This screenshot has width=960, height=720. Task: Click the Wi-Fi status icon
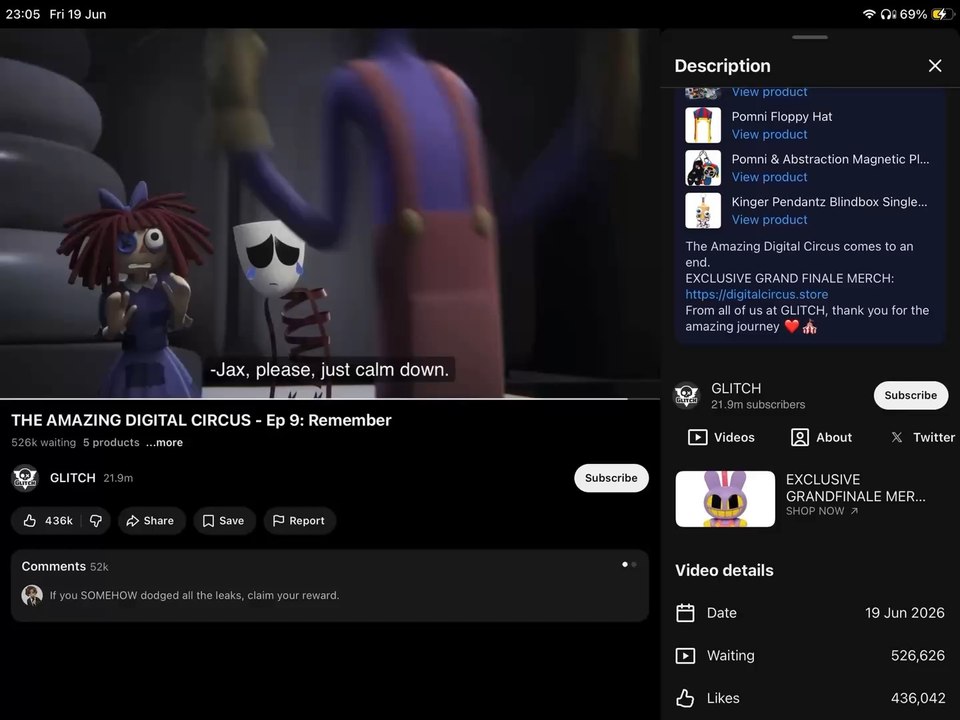[x=869, y=14]
